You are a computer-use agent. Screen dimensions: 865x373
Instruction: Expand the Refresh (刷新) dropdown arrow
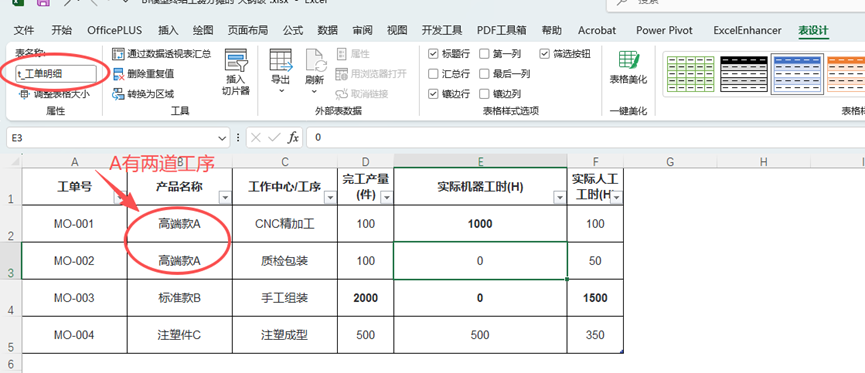click(x=314, y=92)
